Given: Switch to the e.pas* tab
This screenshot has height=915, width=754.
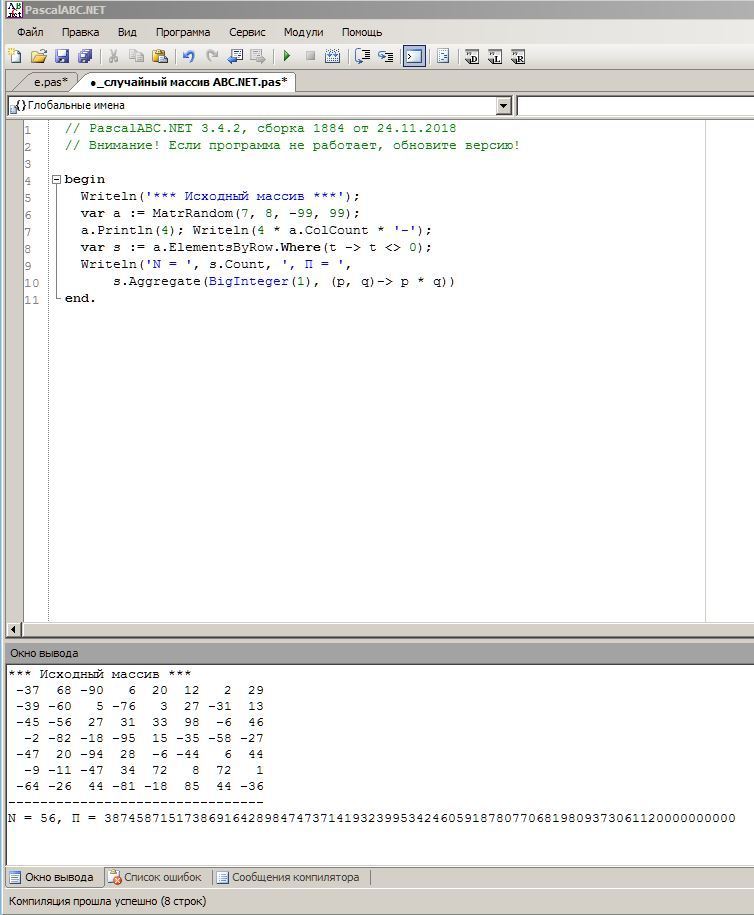Looking at the screenshot, I should tap(50, 82).
